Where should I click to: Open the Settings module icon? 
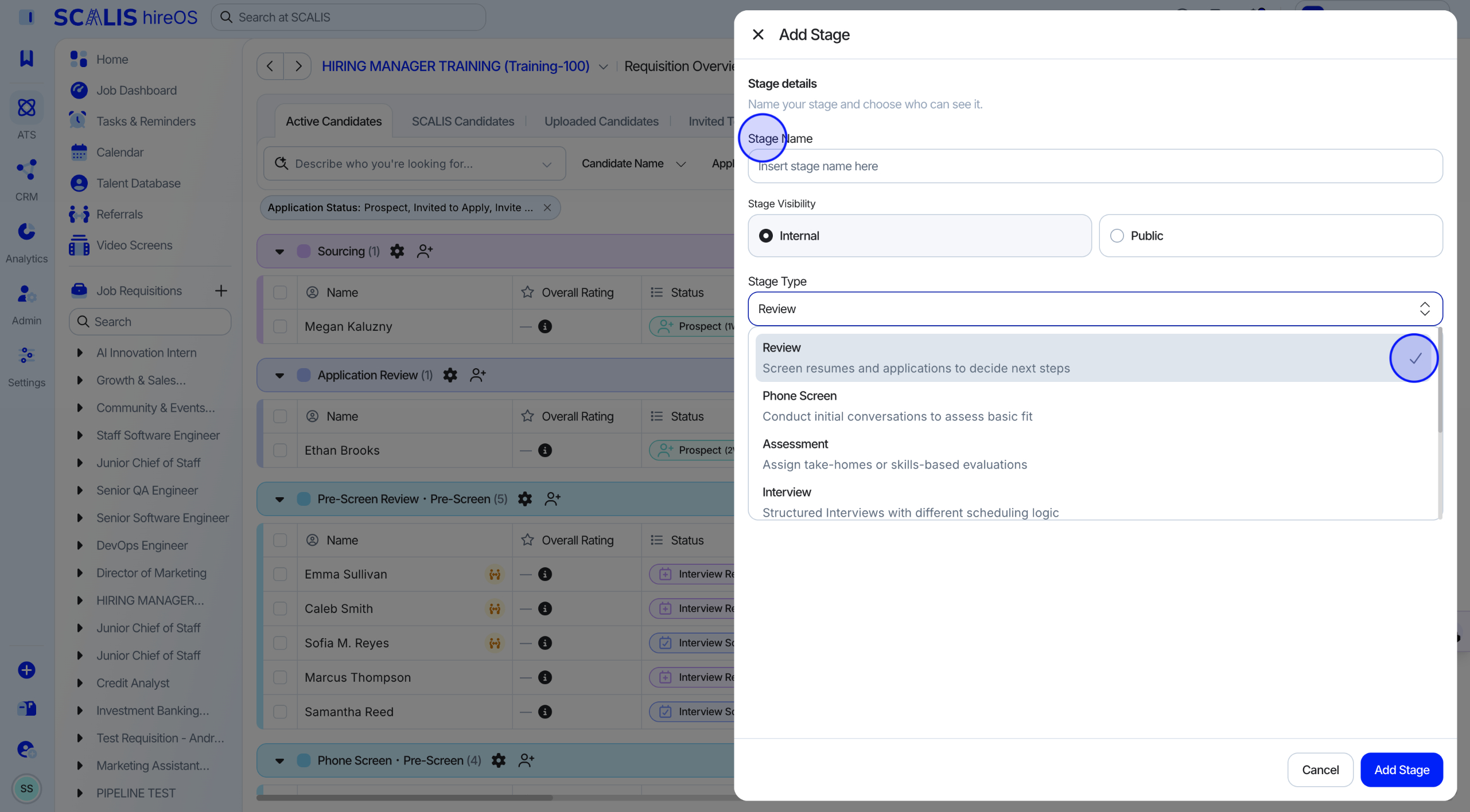[x=26, y=356]
